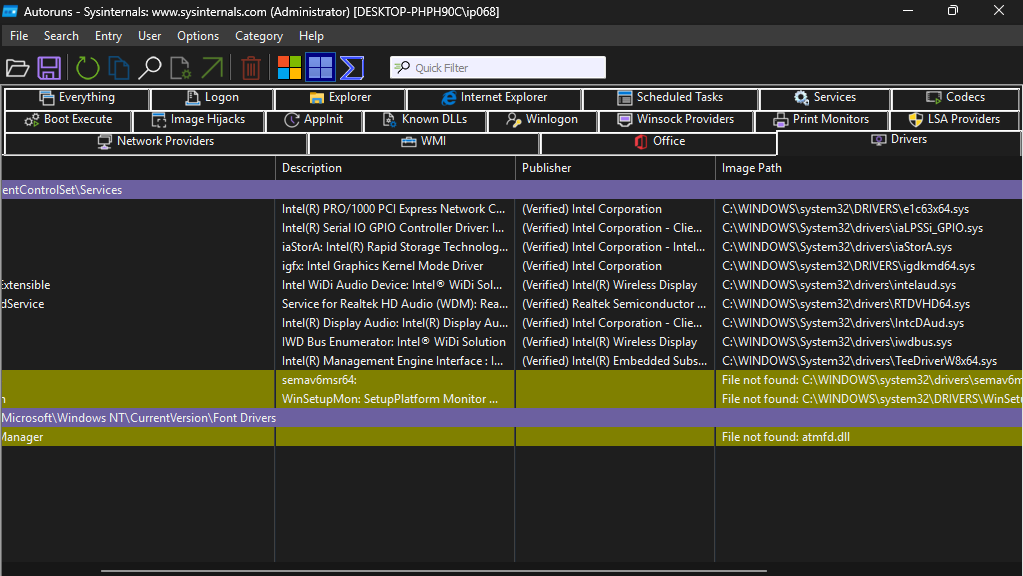Viewport: 1023px width, 576px height.
Task: Switch to the Logon tab
Action: 212,98
